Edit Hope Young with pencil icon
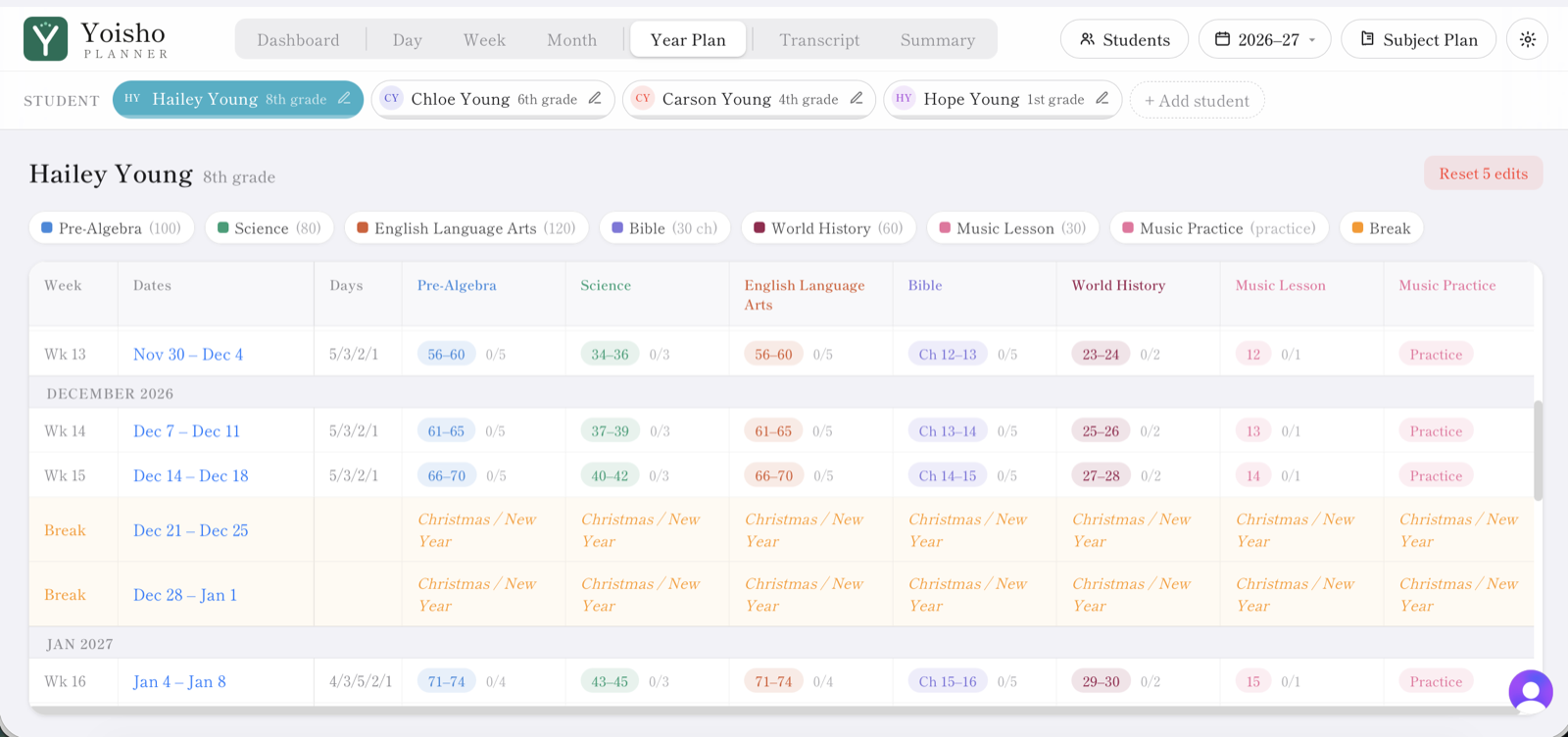The image size is (1568, 737). 1102,98
